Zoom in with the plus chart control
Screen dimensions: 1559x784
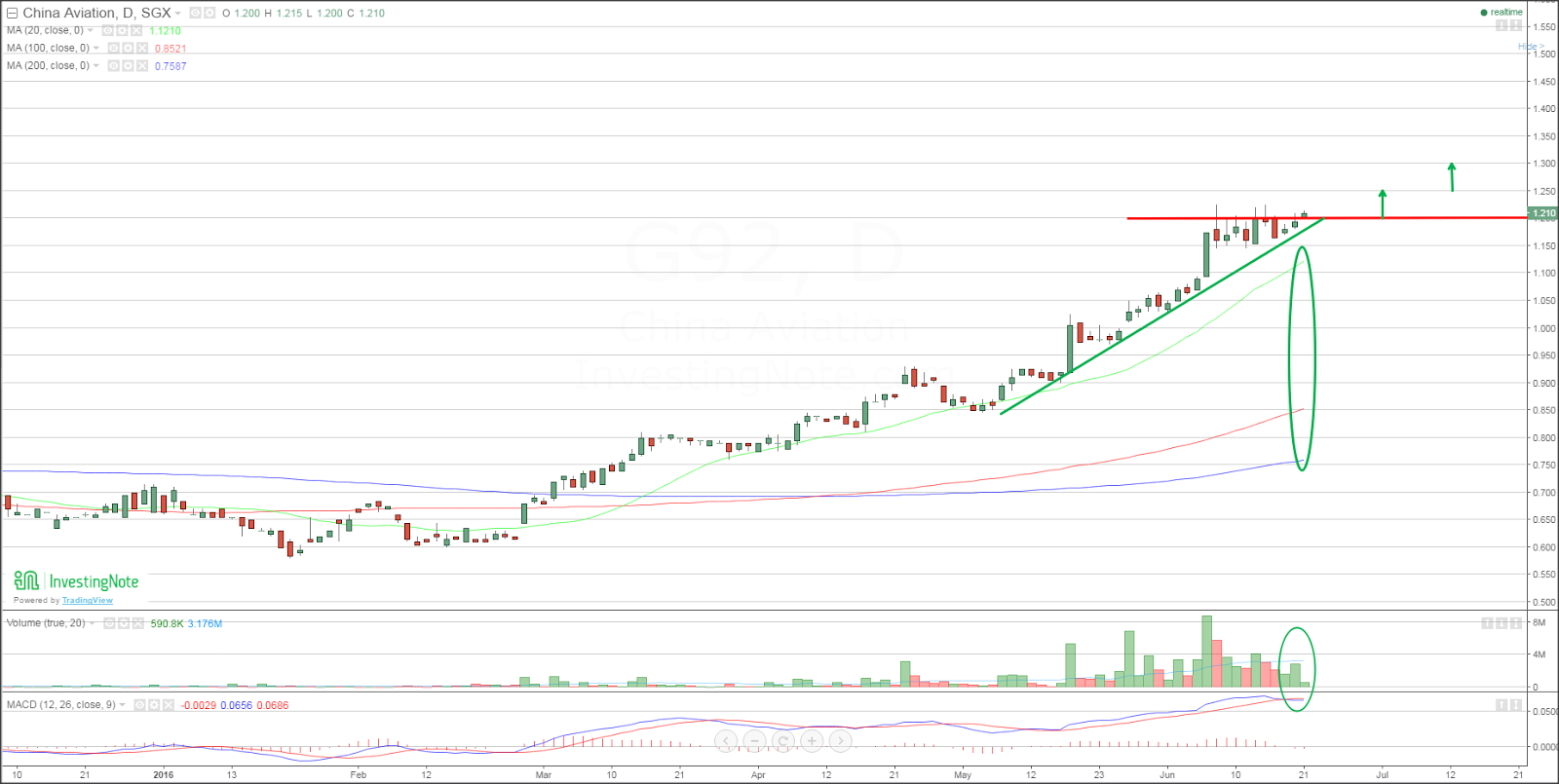[812, 741]
